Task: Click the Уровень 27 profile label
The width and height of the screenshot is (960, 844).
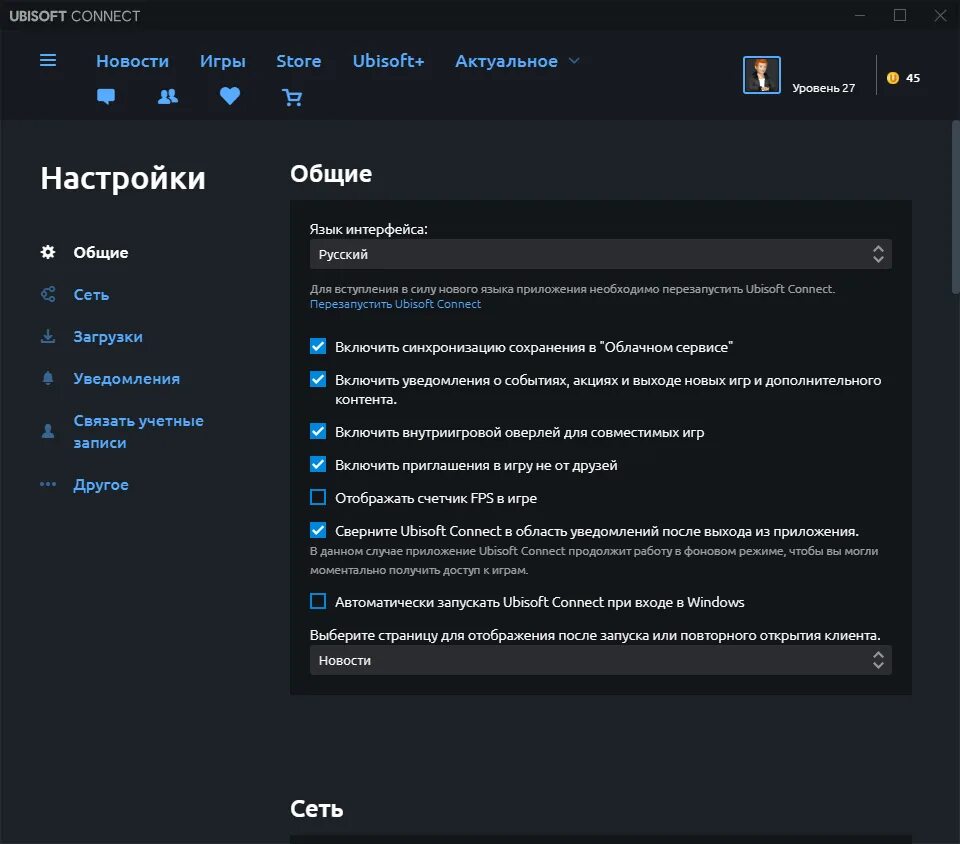Action: 823,88
